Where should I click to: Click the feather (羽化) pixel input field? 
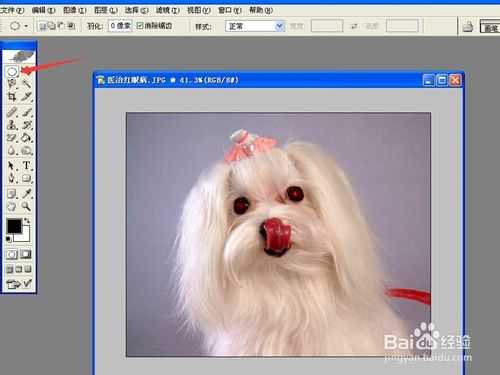pyautogui.click(x=120, y=26)
